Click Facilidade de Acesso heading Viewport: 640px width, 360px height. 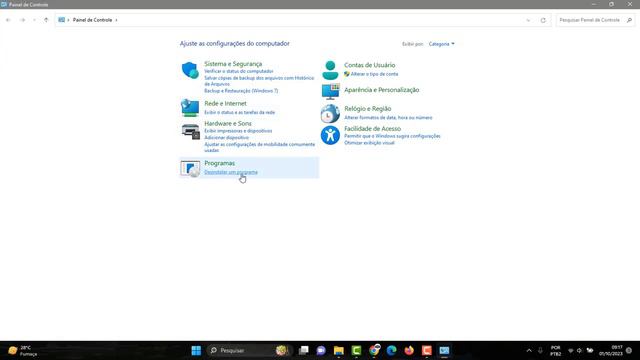click(x=372, y=129)
